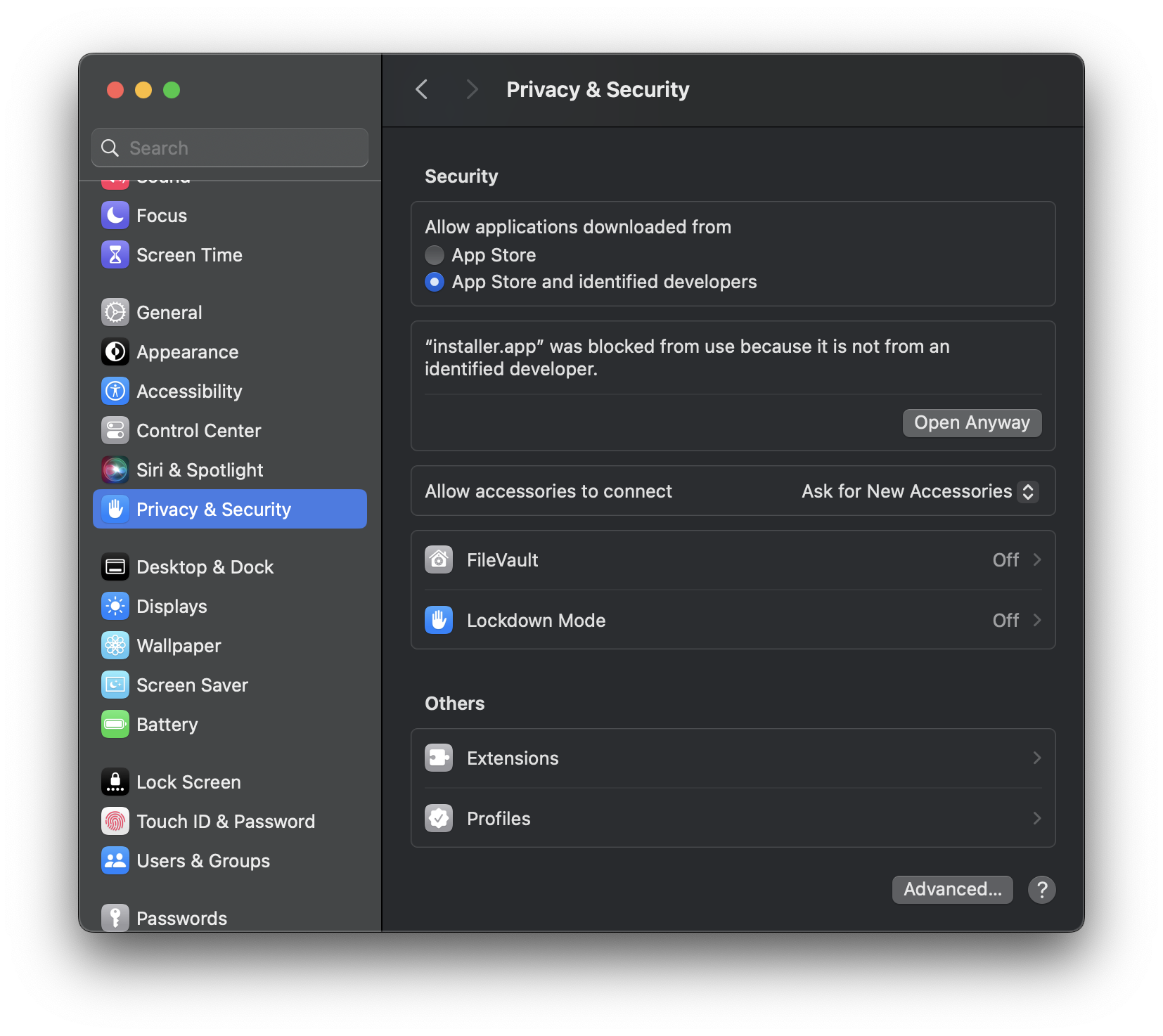The width and height of the screenshot is (1163, 1036).
Task: Click the FileVault Off status text
Action: pos(1005,559)
